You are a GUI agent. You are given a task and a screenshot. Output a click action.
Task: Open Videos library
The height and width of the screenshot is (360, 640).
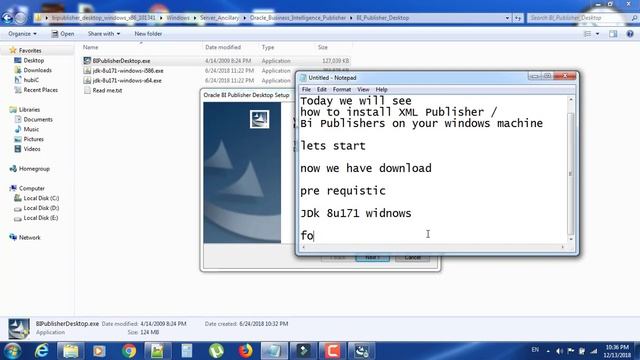click(32, 149)
